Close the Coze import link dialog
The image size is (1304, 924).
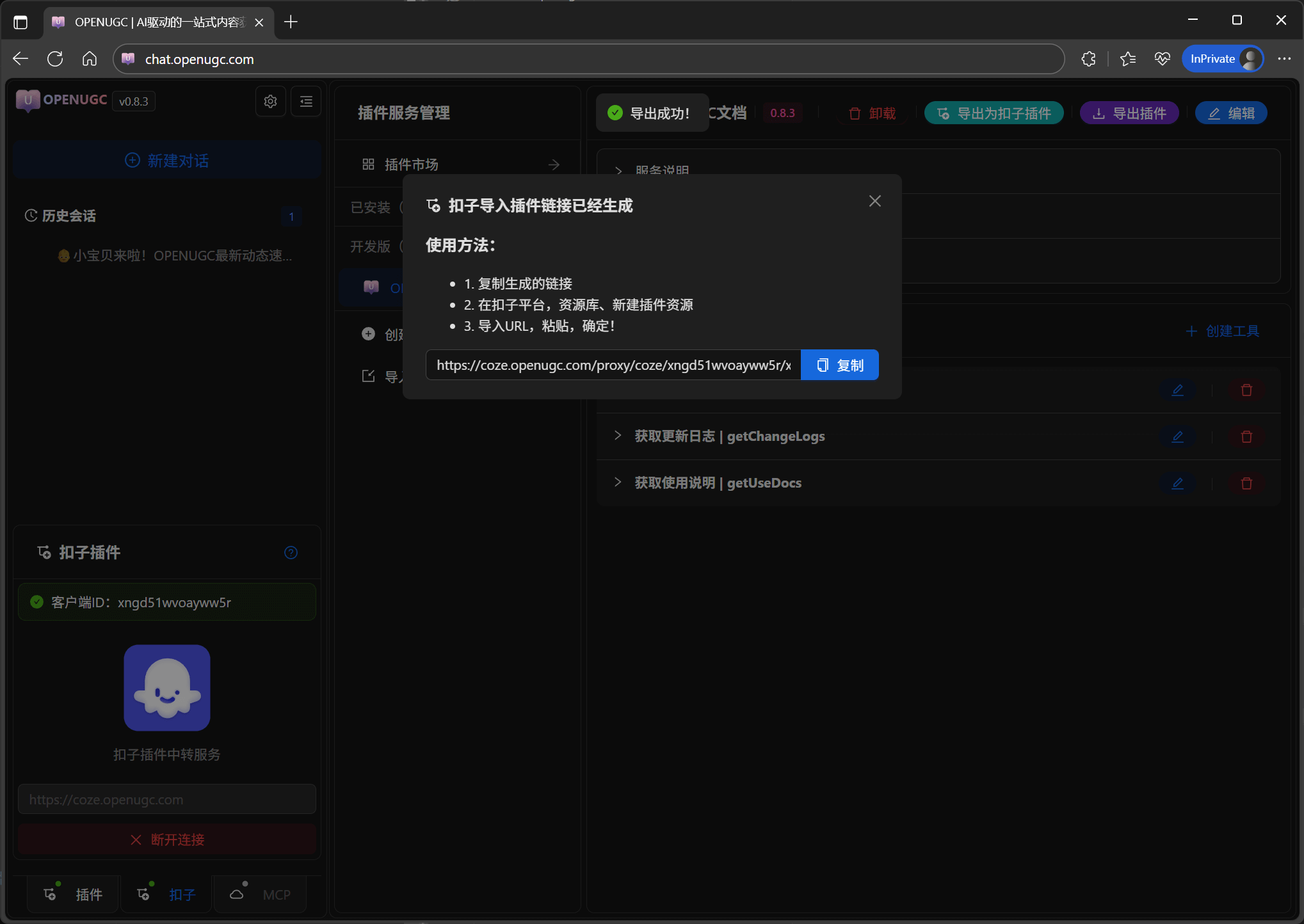(875, 201)
